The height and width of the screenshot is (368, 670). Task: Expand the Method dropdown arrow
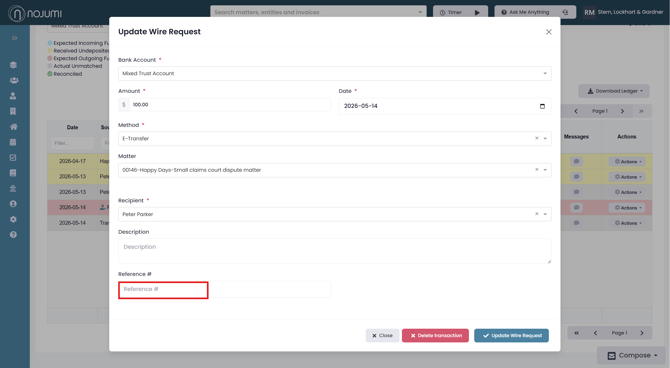(x=545, y=138)
